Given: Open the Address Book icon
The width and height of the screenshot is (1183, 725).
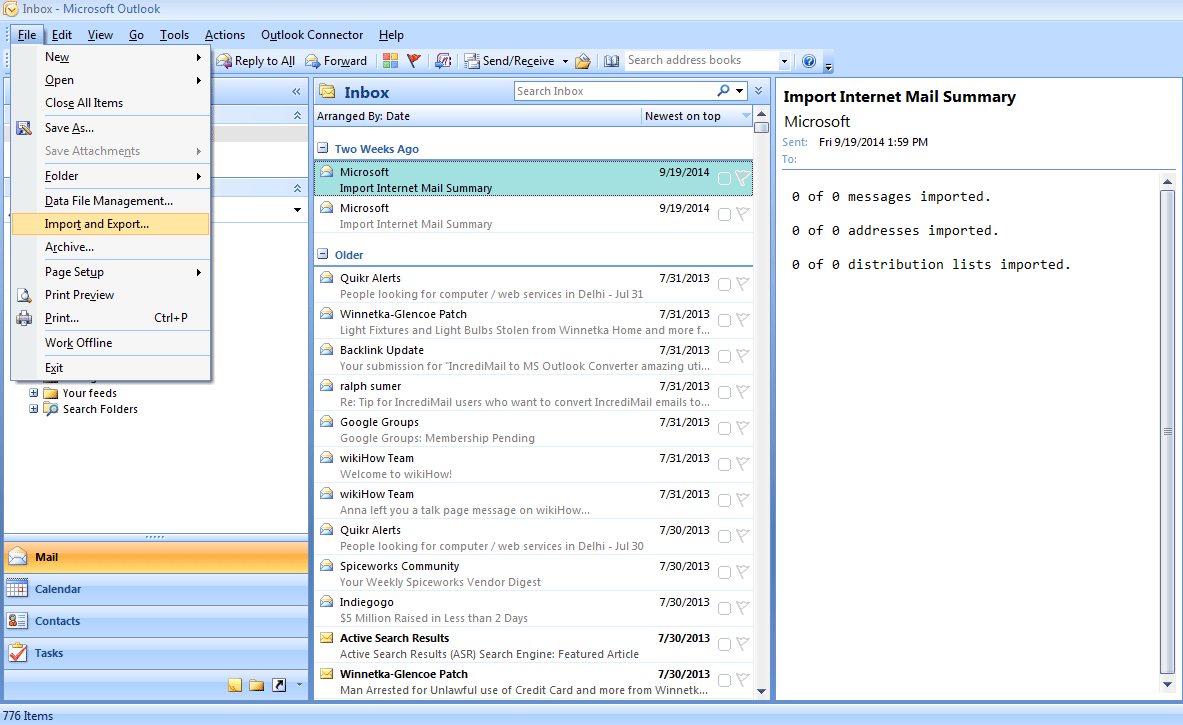Looking at the screenshot, I should [611, 60].
